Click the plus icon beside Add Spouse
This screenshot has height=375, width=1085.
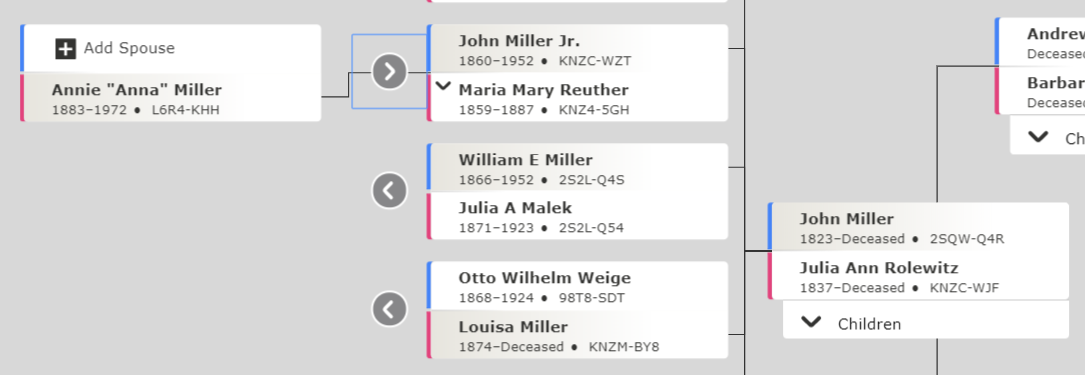[65, 48]
